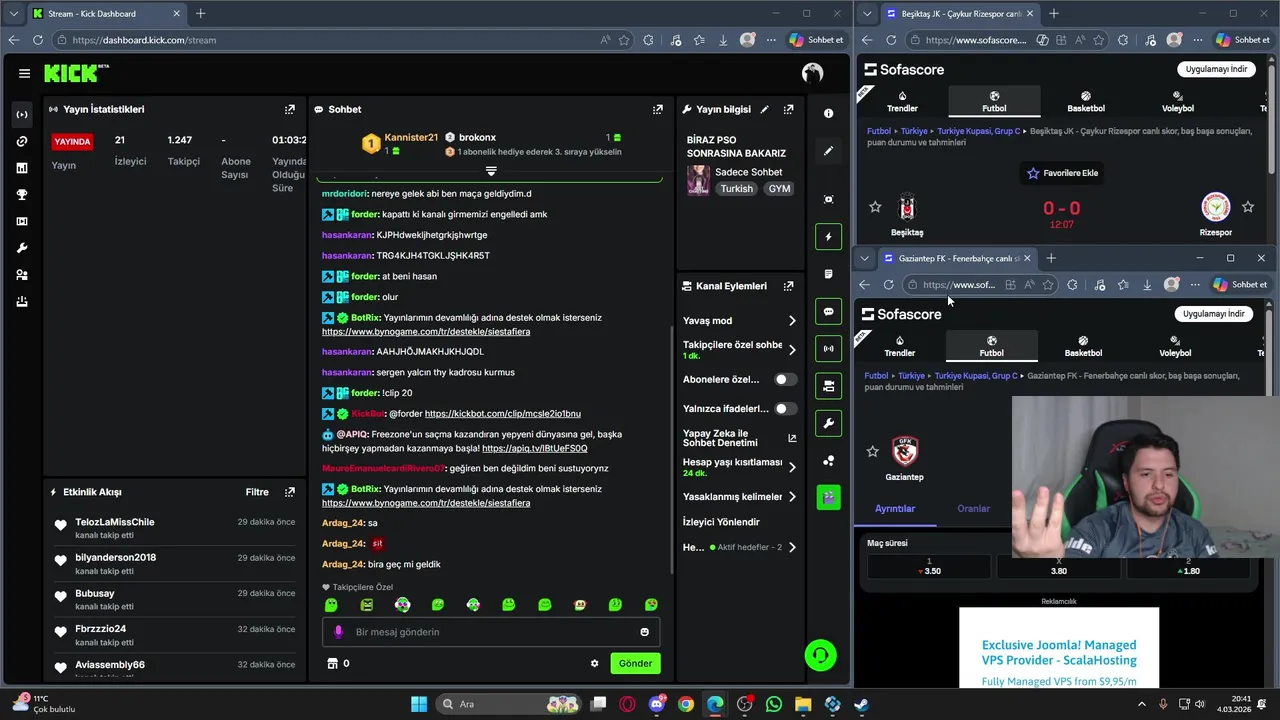Pop out the Kanal Eylemleri panel

pyautogui.click(x=789, y=286)
